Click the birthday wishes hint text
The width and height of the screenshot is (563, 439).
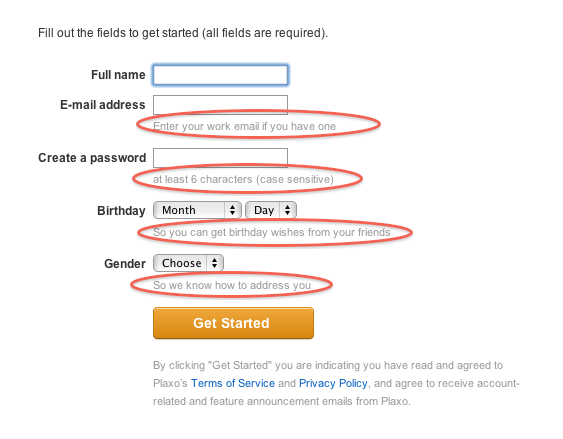point(272,232)
